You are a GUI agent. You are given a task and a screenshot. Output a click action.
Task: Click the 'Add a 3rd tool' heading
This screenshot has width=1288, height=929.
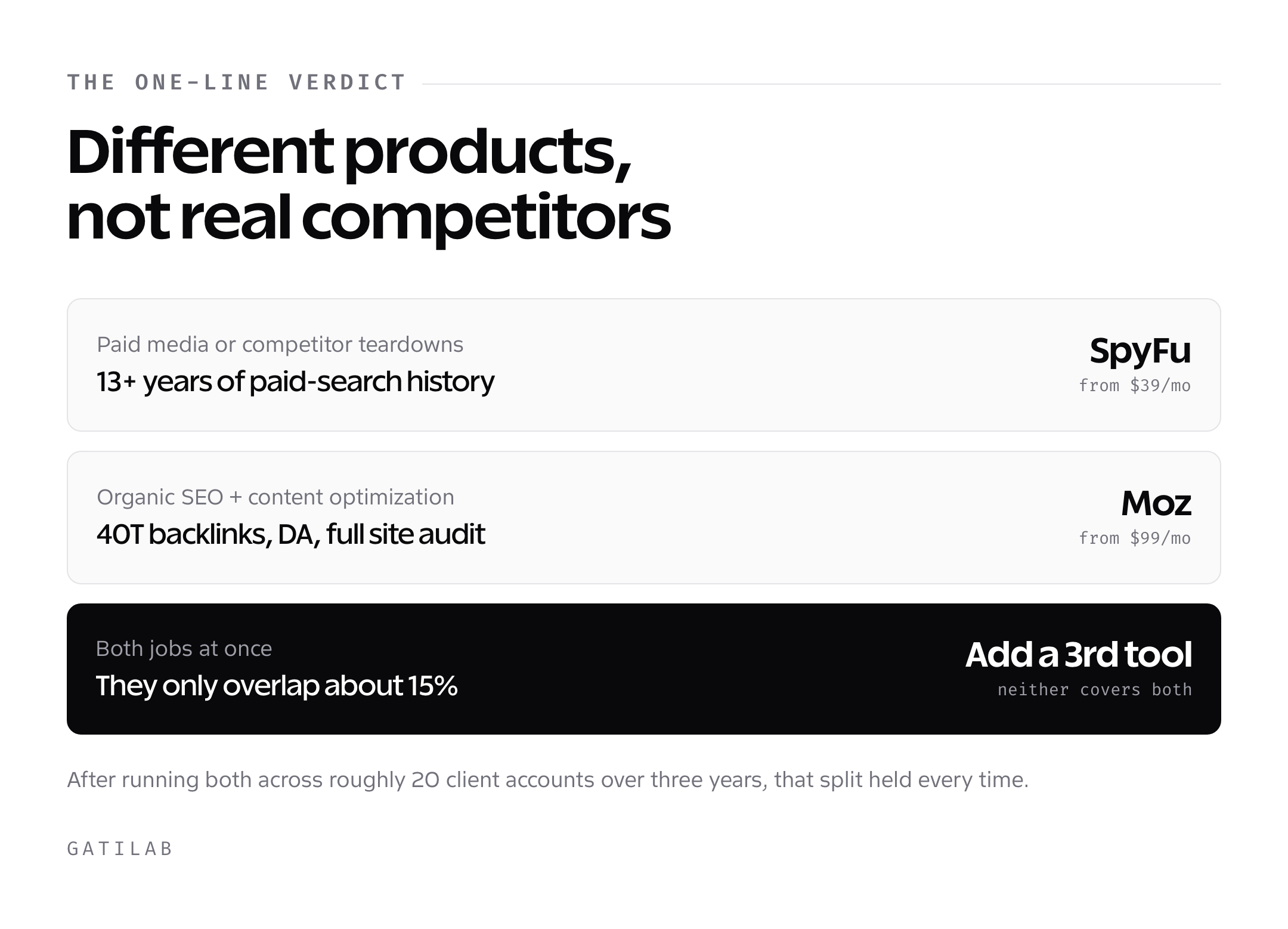coord(1078,654)
